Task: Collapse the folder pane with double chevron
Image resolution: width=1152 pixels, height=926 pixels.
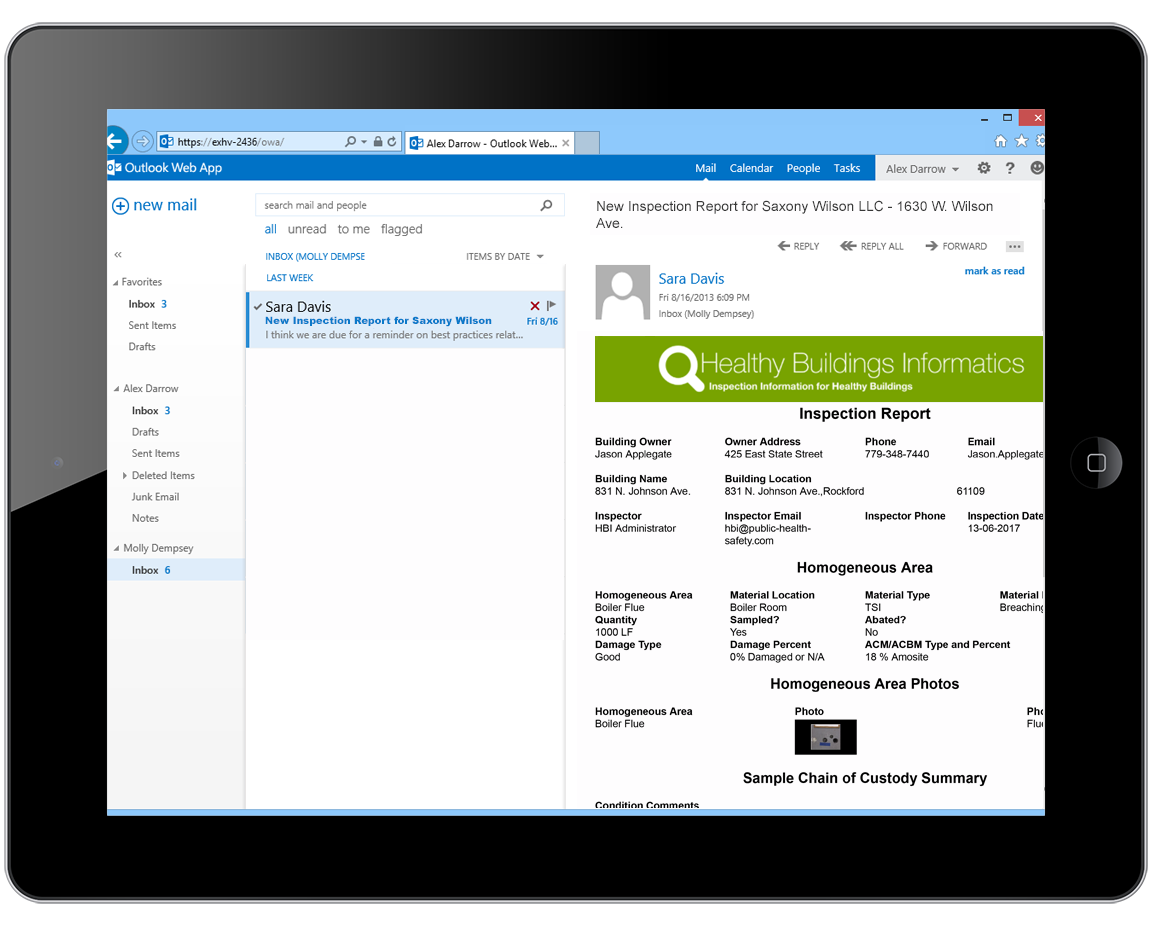Action: click(x=118, y=254)
